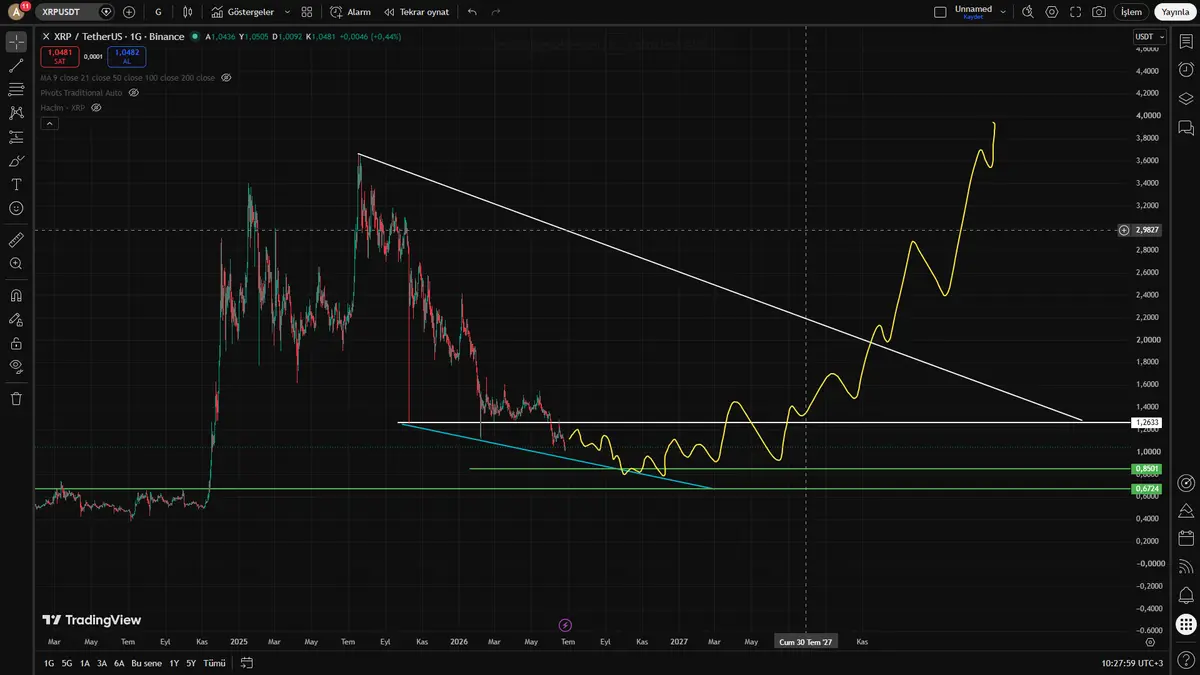
Task: Open the emoji and icons tool
Action: tap(16, 208)
